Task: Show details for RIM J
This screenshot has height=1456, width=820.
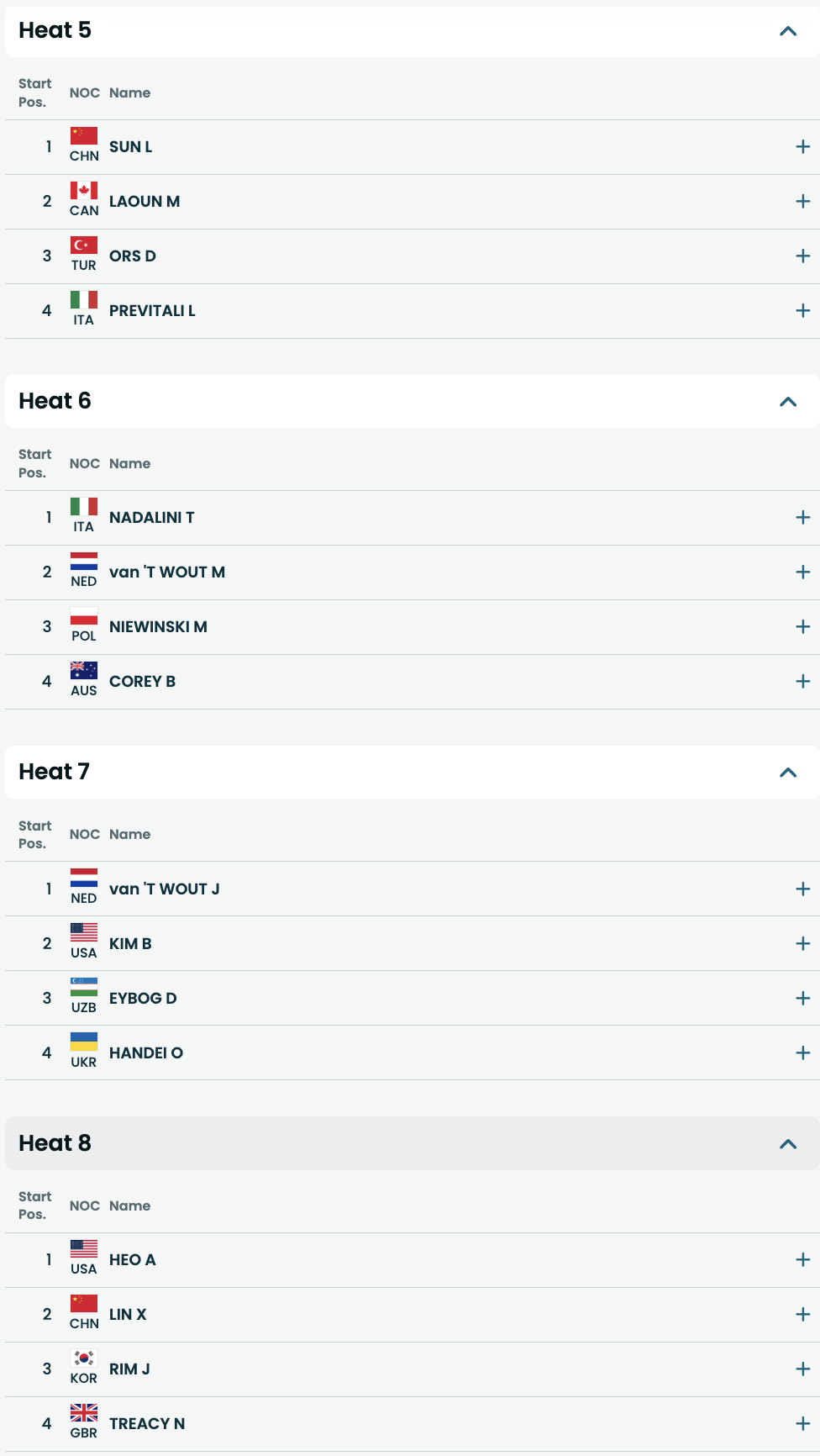Action: click(x=802, y=1369)
